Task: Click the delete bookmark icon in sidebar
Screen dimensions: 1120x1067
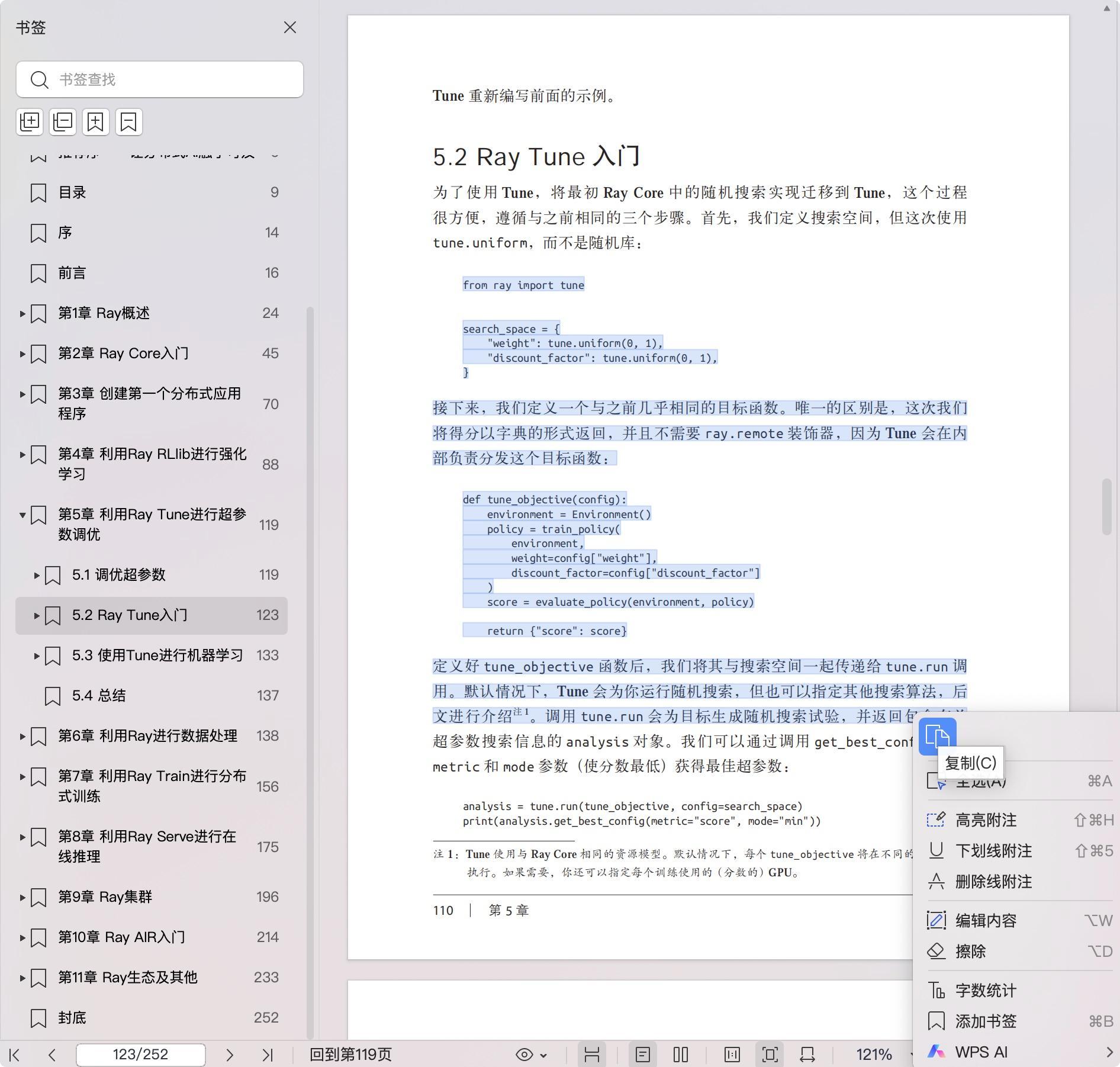Action: [x=129, y=122]
